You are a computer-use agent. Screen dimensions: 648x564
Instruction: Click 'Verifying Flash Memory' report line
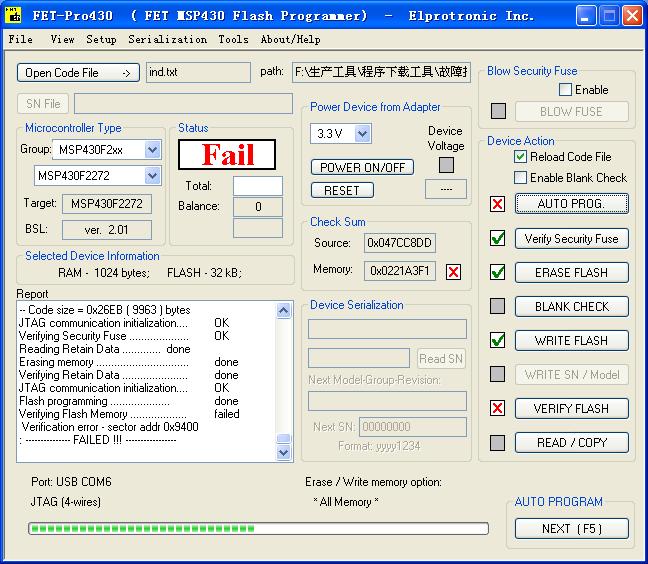[x=129, y=414]
